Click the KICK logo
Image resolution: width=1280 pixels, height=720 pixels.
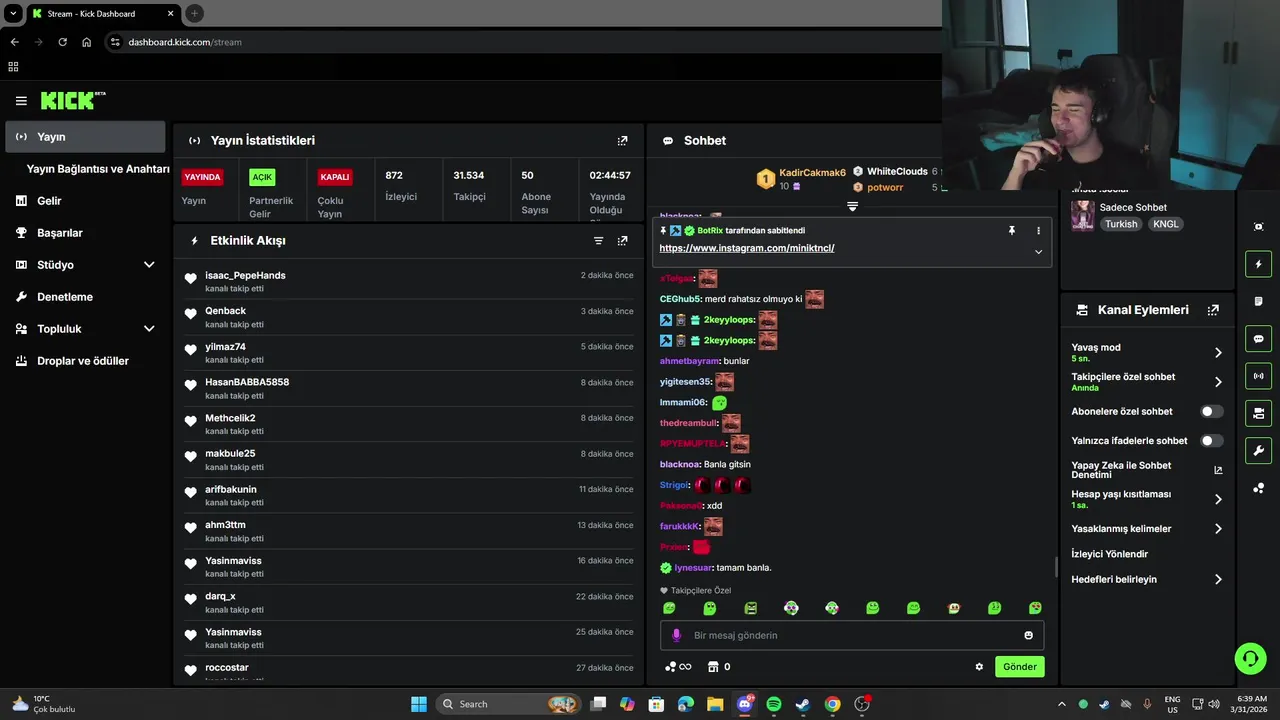pos(72,100)
